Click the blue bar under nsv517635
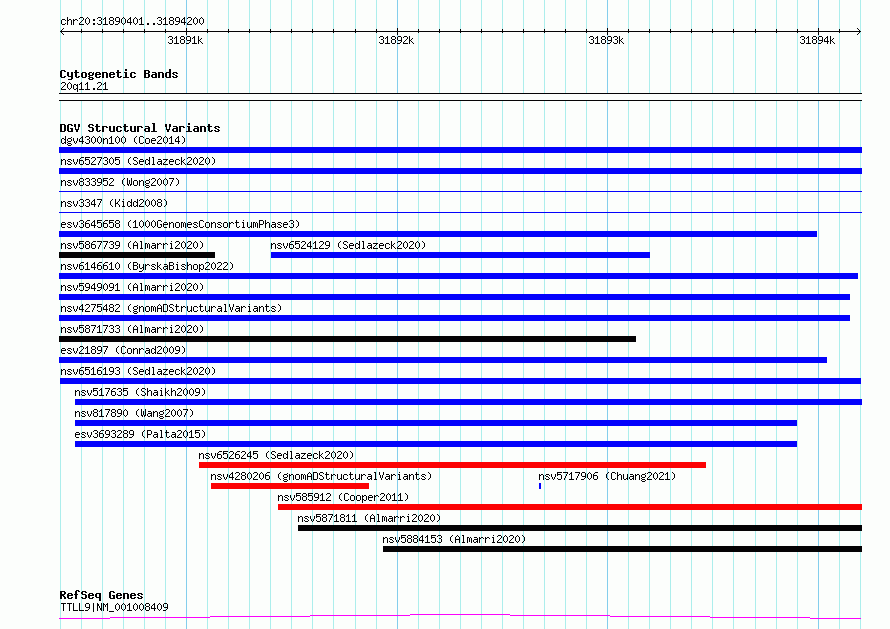The height and width of the screenshot is (629, 890). pos(468,402)
